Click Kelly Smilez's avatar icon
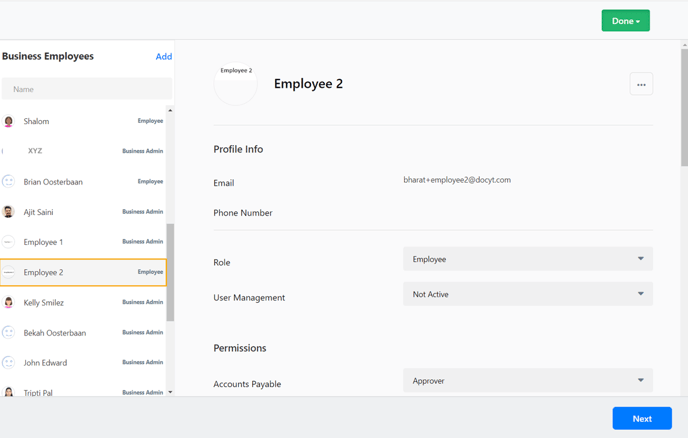 pos(8,302)
